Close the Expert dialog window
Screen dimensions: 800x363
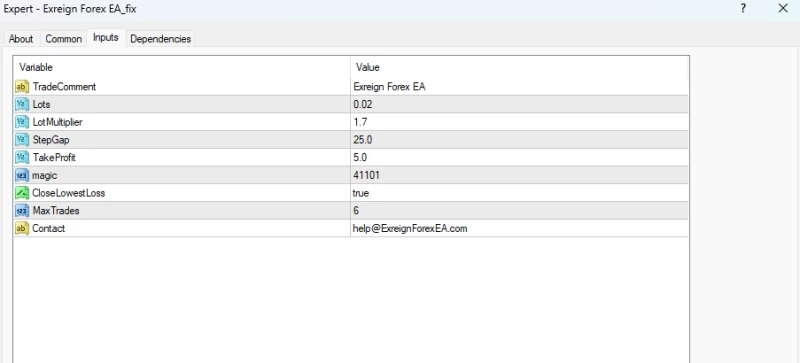(783, 9)
